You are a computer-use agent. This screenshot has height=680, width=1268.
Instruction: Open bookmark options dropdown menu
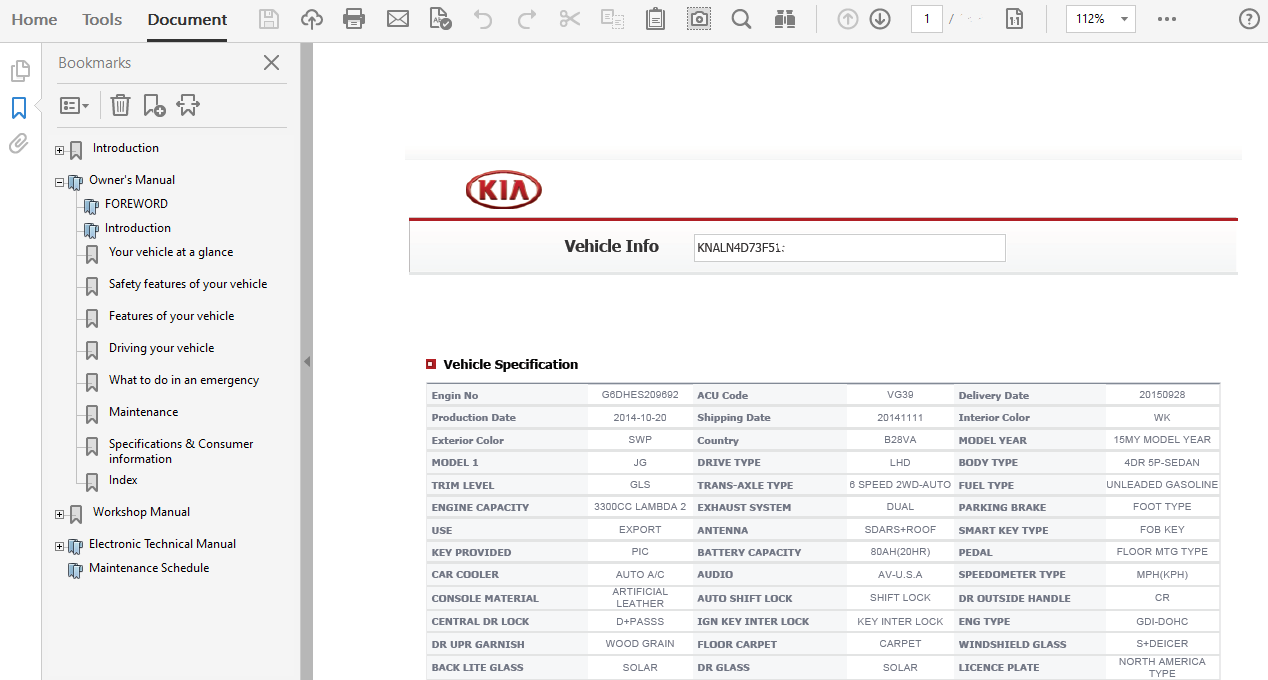pos(74,105)
